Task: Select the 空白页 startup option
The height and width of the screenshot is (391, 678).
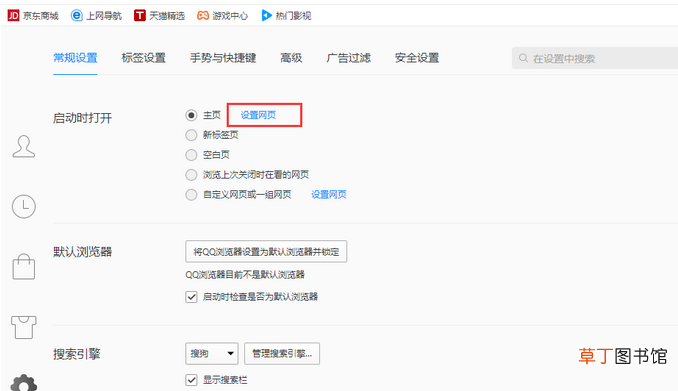Action: pos(191,155)
